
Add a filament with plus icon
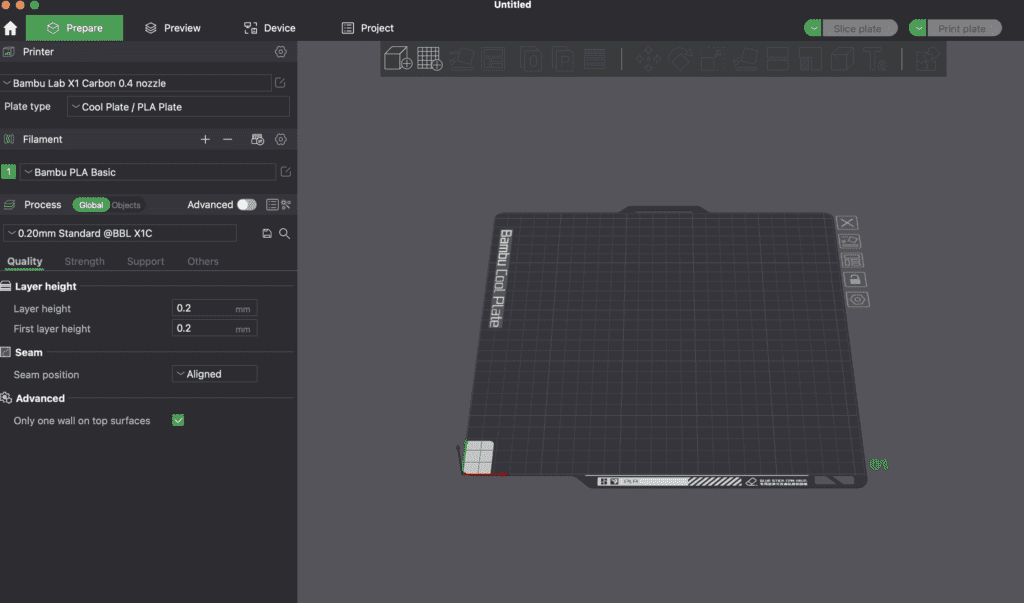coord(205,139)
